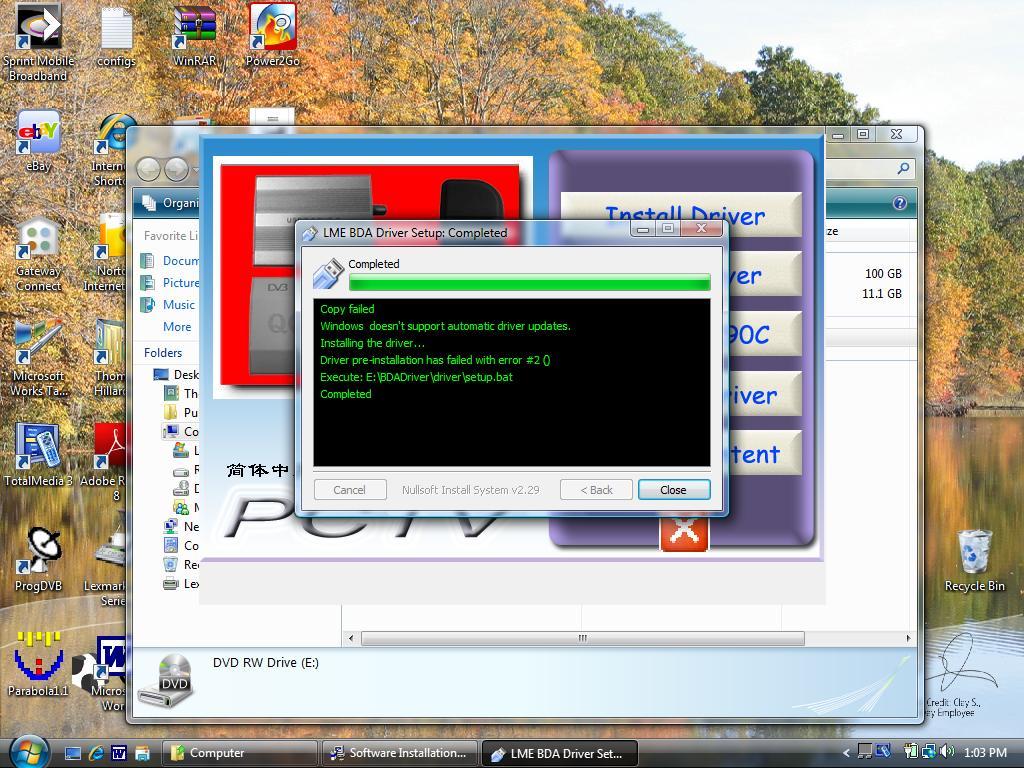Click the green installation progress bar
This screenshot has width=1024, height=768.
[530, 282]
